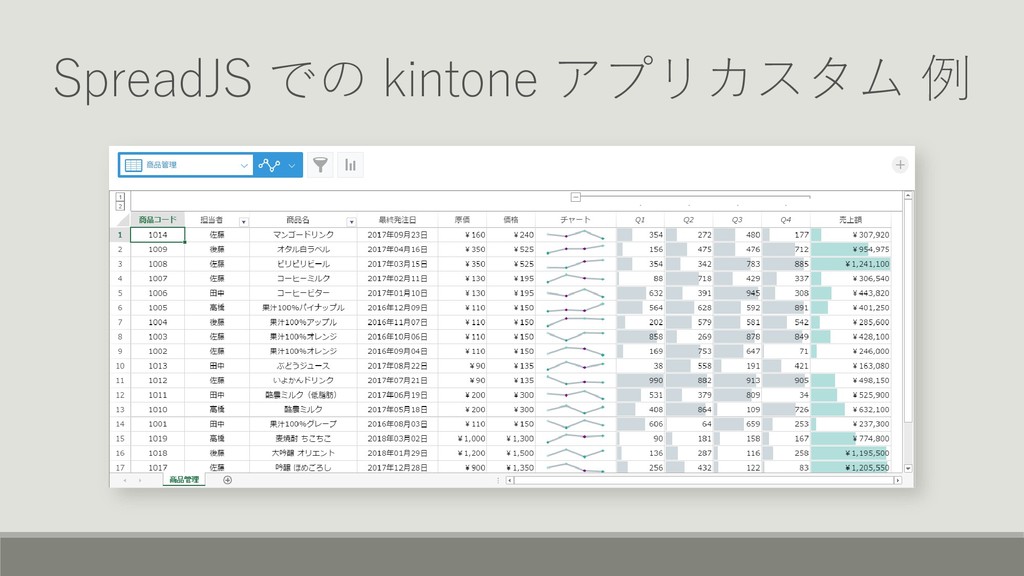The image size is (1024, 576).
Task: Select the ビリビリビール product name cell
Action: tap(303, 264)
